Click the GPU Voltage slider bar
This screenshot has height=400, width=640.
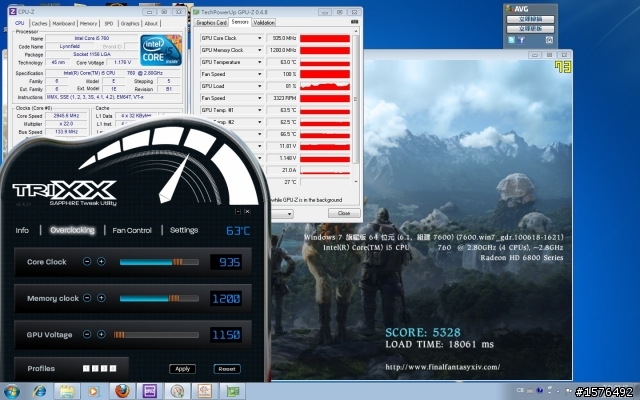tap(156, 335)
